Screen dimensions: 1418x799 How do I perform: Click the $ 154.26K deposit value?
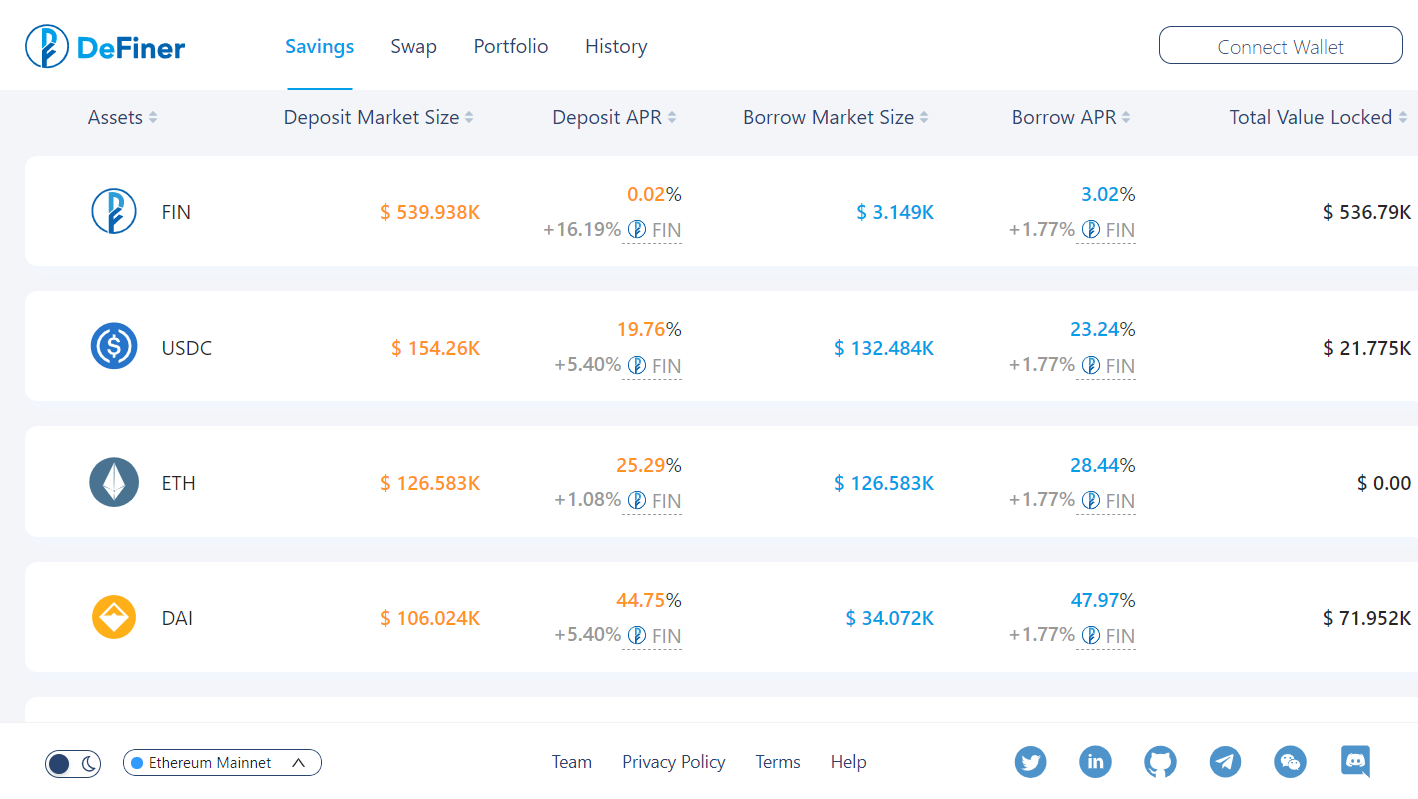pos(435,348)
